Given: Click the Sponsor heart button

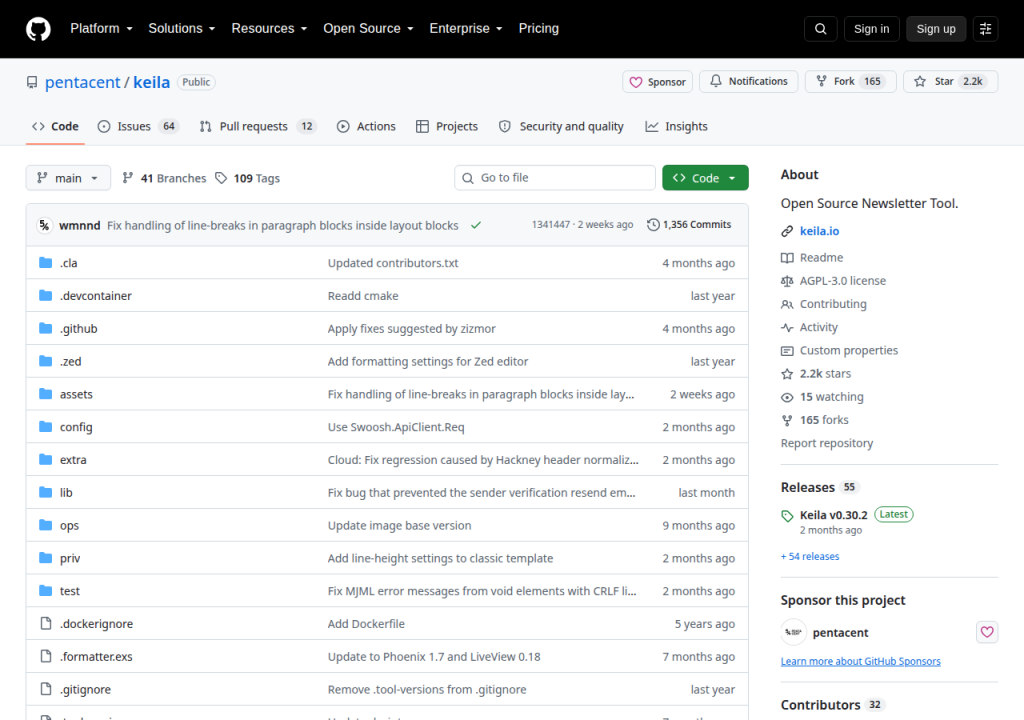Looking at the screenshot, I should click(x=657, y=82).
